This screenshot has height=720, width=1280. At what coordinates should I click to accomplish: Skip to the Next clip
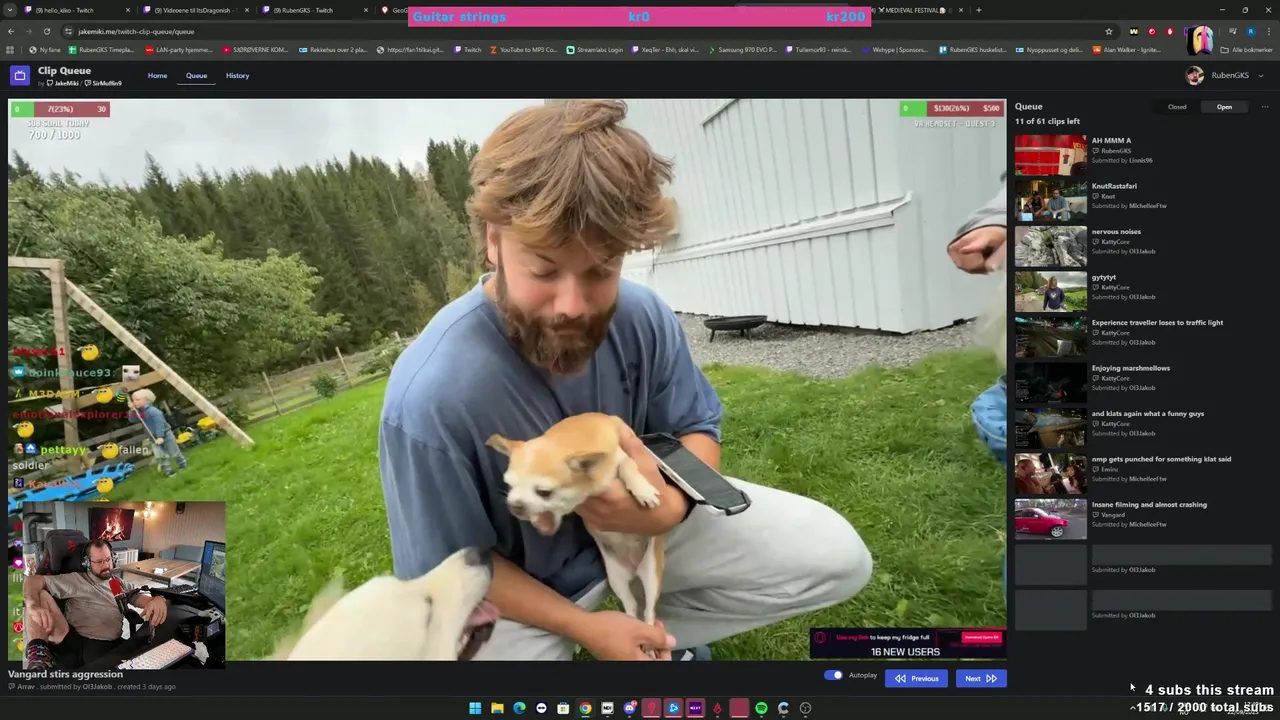(x=980, y=678)
